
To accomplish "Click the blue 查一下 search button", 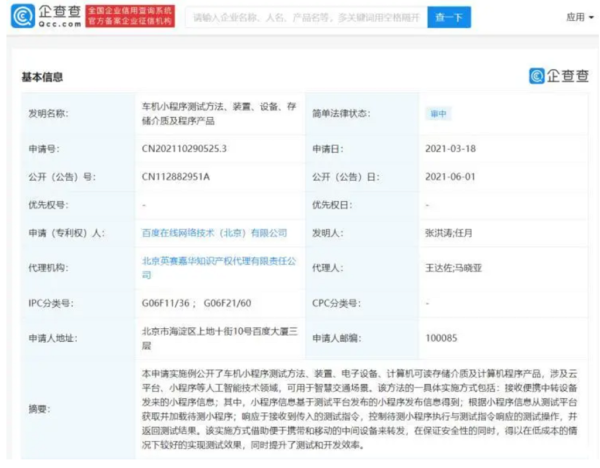I will [449, 17].
